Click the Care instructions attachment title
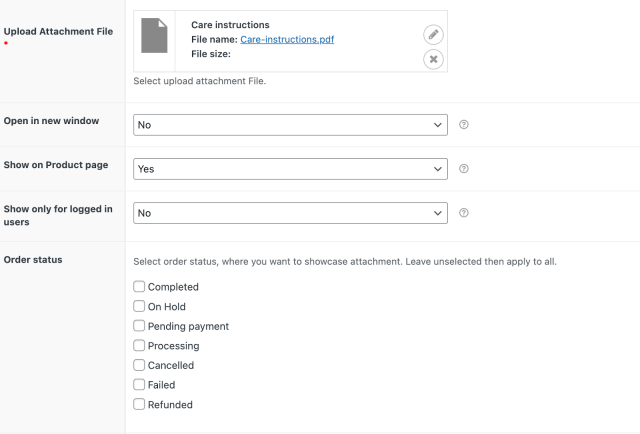This screenshot has height=434, width=640. point(230,24)
